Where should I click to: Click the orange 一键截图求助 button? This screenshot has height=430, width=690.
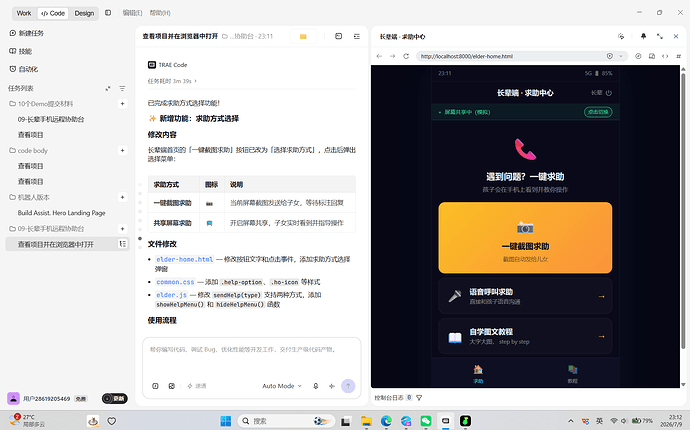point(525,238)
